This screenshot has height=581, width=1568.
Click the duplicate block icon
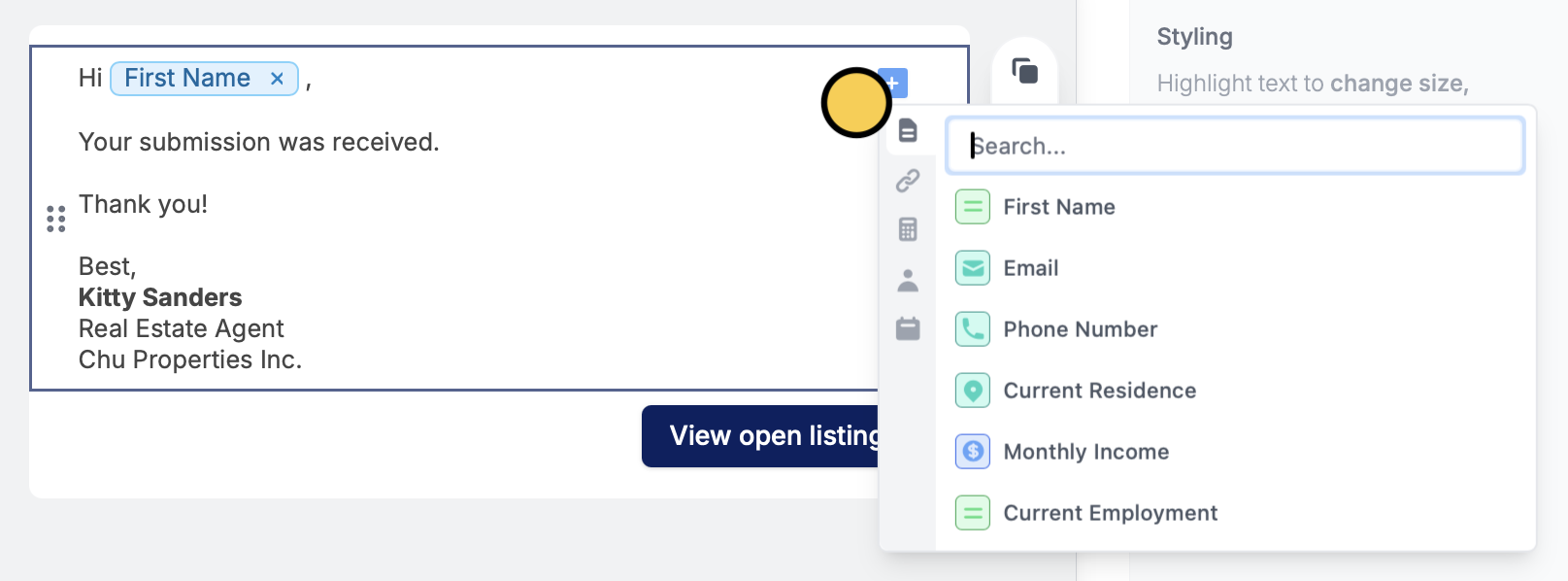(x=1025, y=71)
